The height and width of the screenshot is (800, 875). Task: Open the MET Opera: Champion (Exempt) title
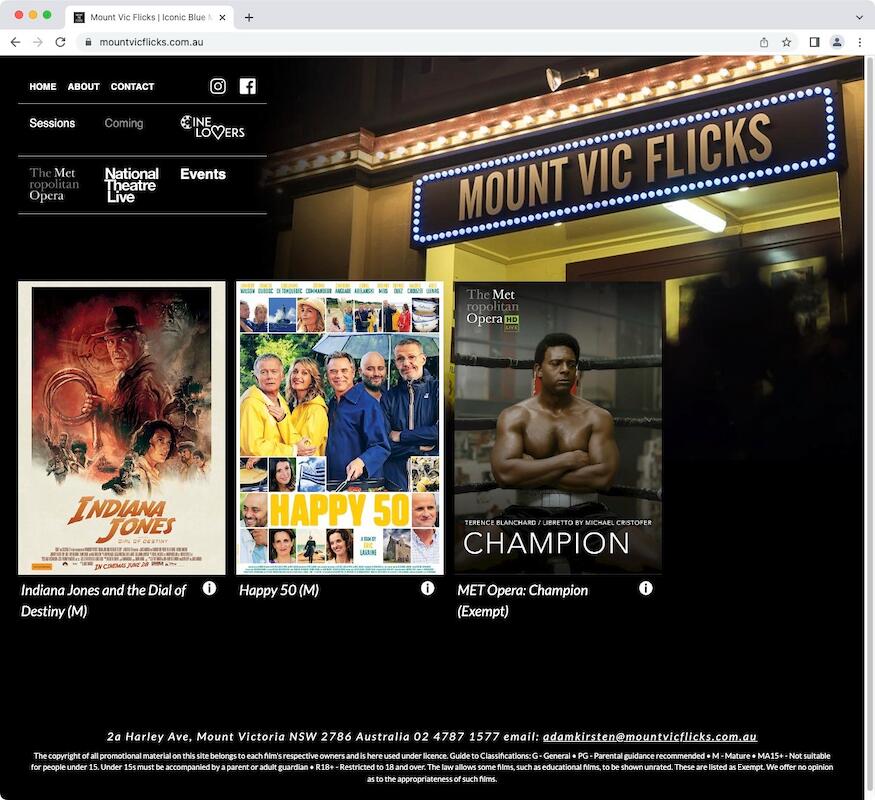coord(522,600)
